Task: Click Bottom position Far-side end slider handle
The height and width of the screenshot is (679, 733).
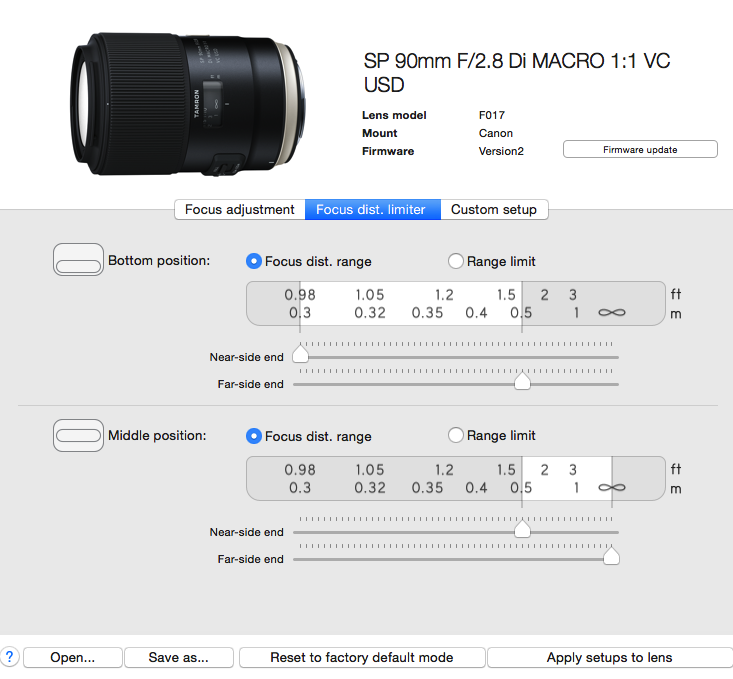Action: coord(522,381)
